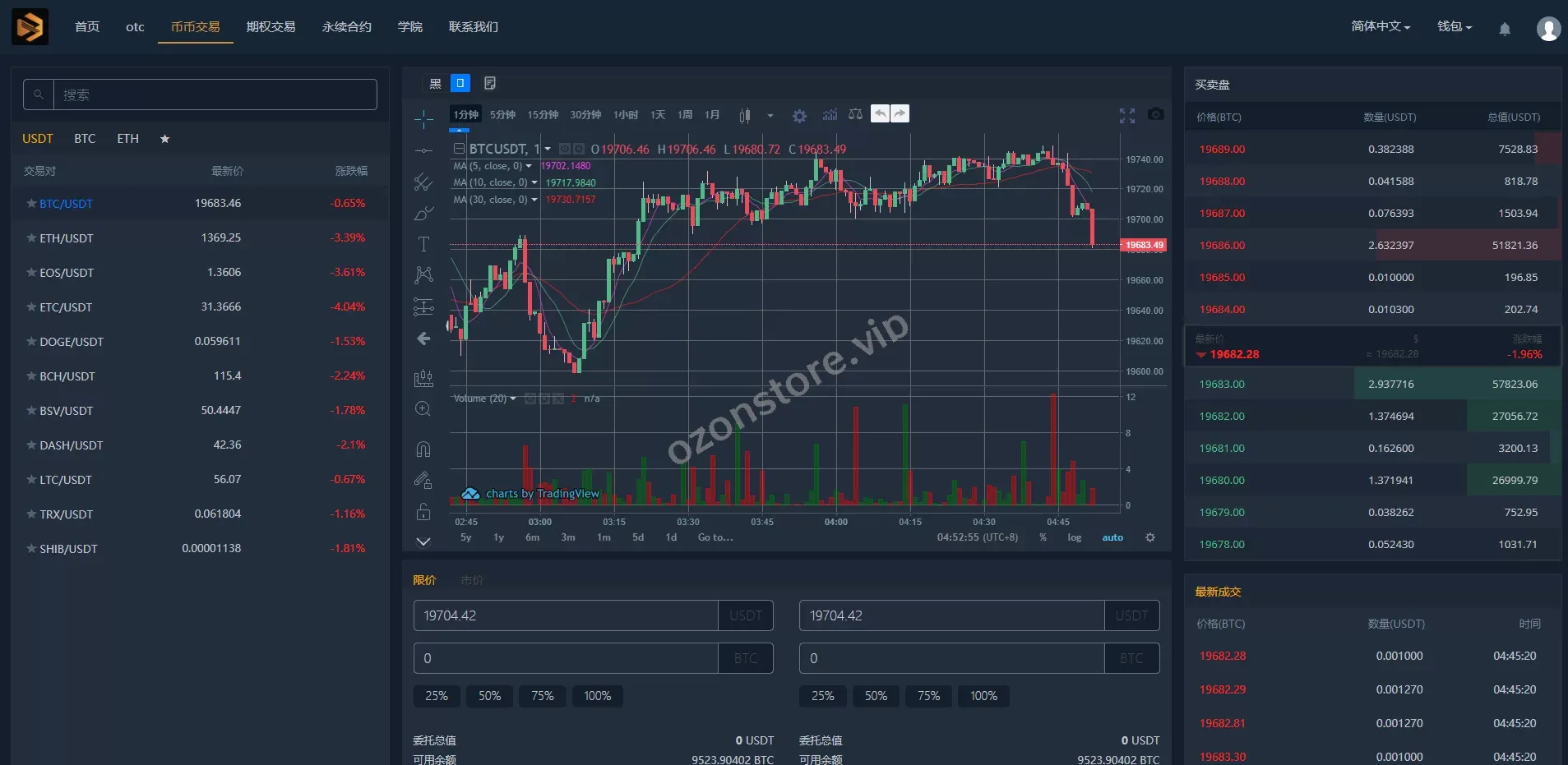1568x765 pixels.
Task: Click the 搜索 search input field
Action: [214, 95]
